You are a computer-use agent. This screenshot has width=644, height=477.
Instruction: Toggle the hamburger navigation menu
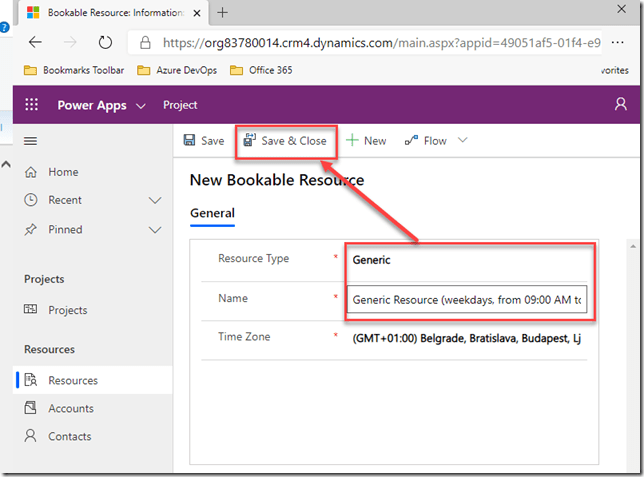point(30,142)
